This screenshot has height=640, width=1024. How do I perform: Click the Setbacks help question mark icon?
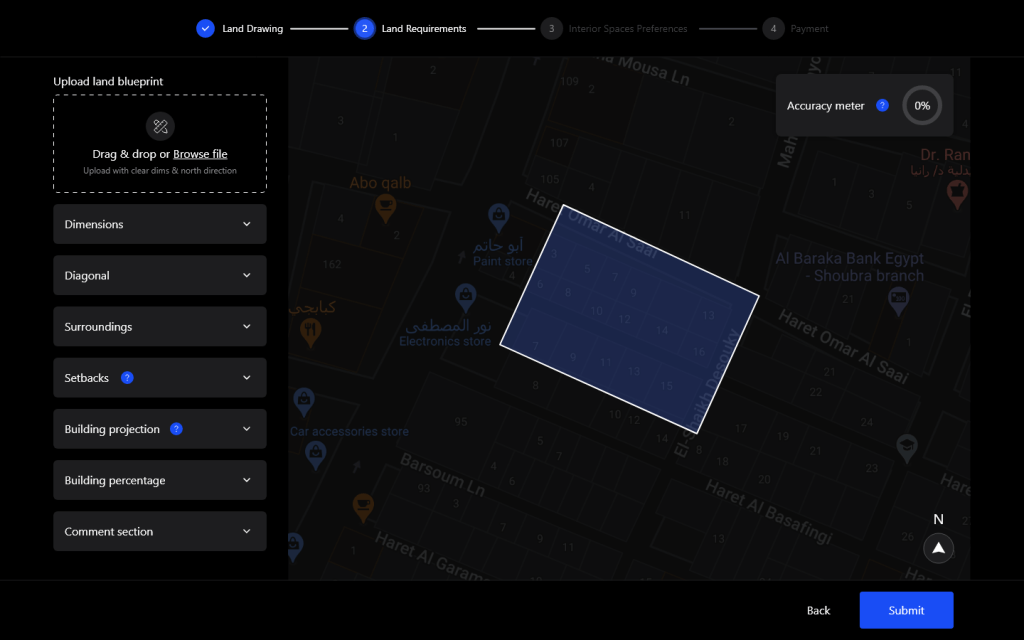click(127, 378)
